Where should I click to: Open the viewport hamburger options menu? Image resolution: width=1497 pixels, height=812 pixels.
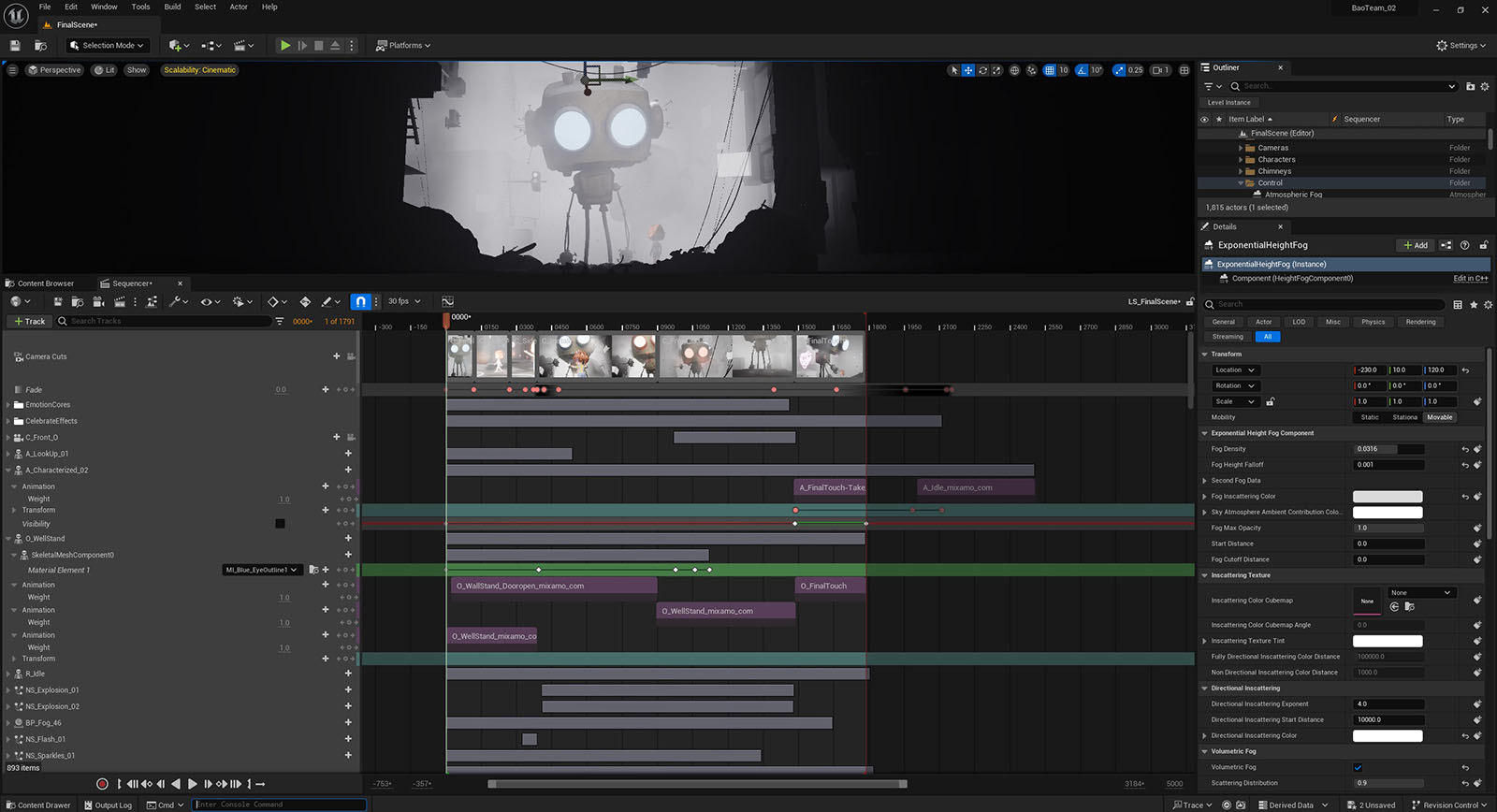coord(12,70)
